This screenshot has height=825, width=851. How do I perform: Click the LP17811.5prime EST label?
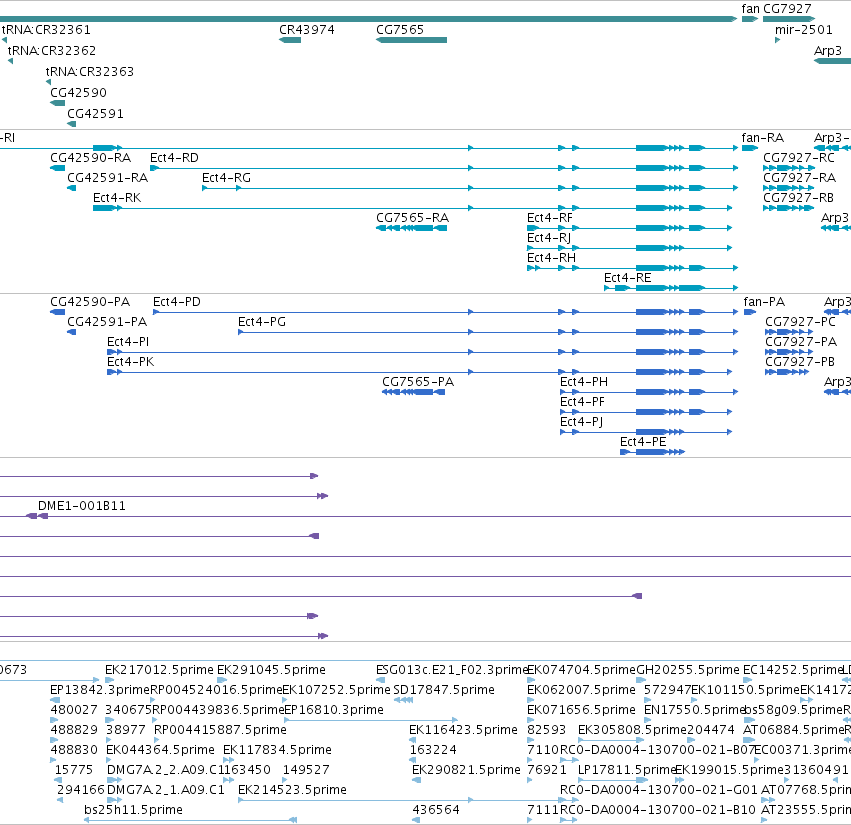point(627,770)
